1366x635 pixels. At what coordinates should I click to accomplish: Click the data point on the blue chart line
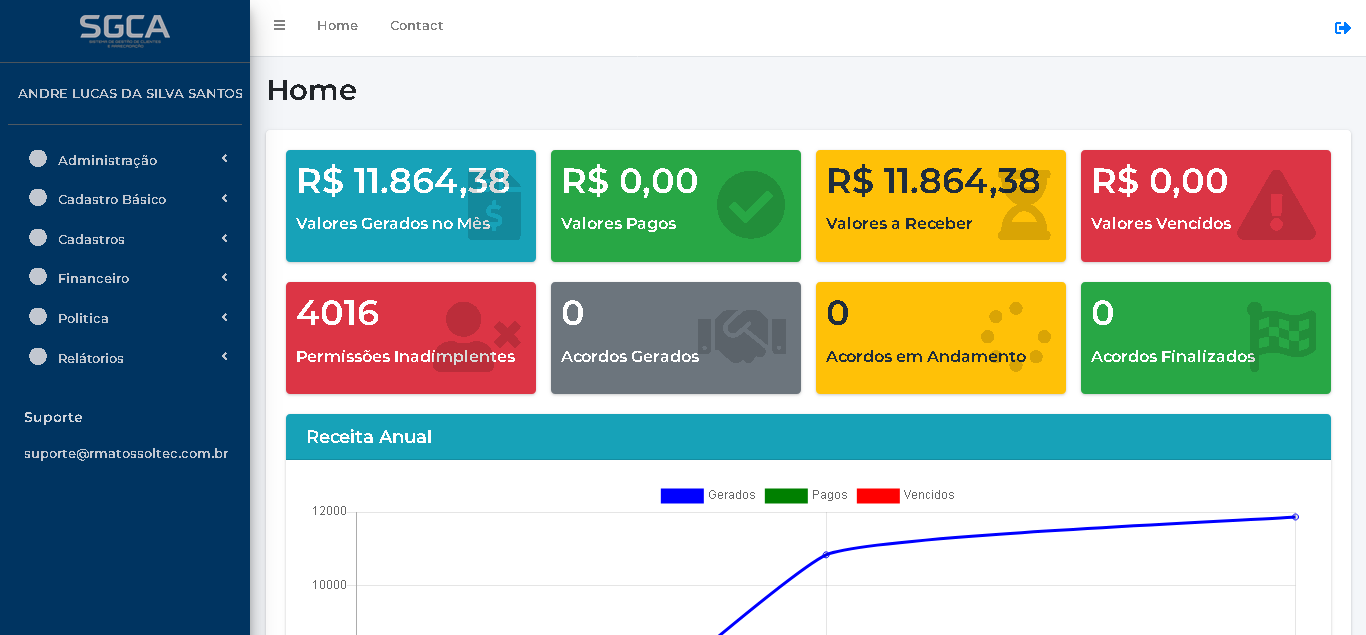pyautogui.click(x=827, y=554)
